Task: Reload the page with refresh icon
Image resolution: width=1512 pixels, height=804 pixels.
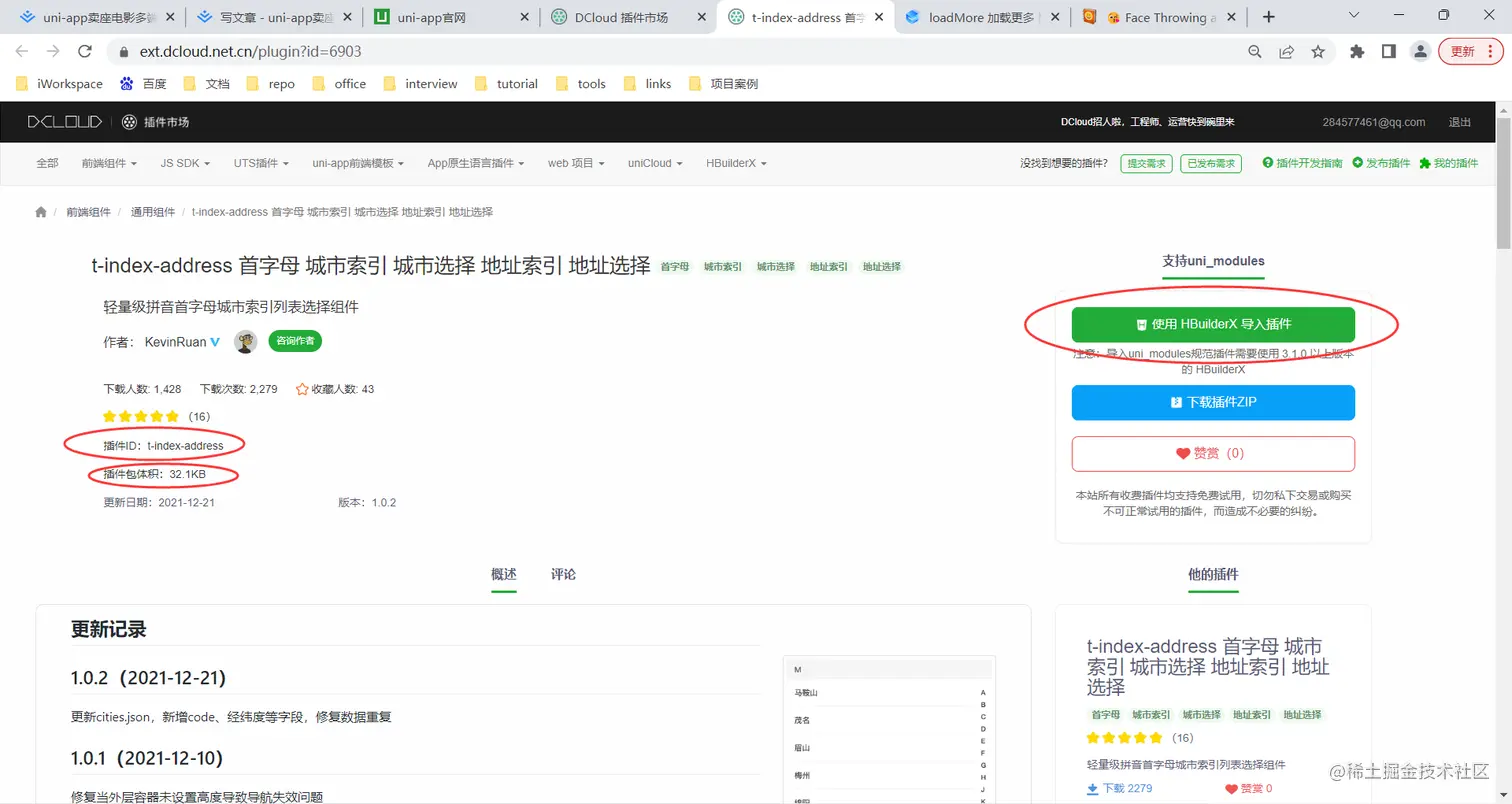Action: (x=86, y=52)
